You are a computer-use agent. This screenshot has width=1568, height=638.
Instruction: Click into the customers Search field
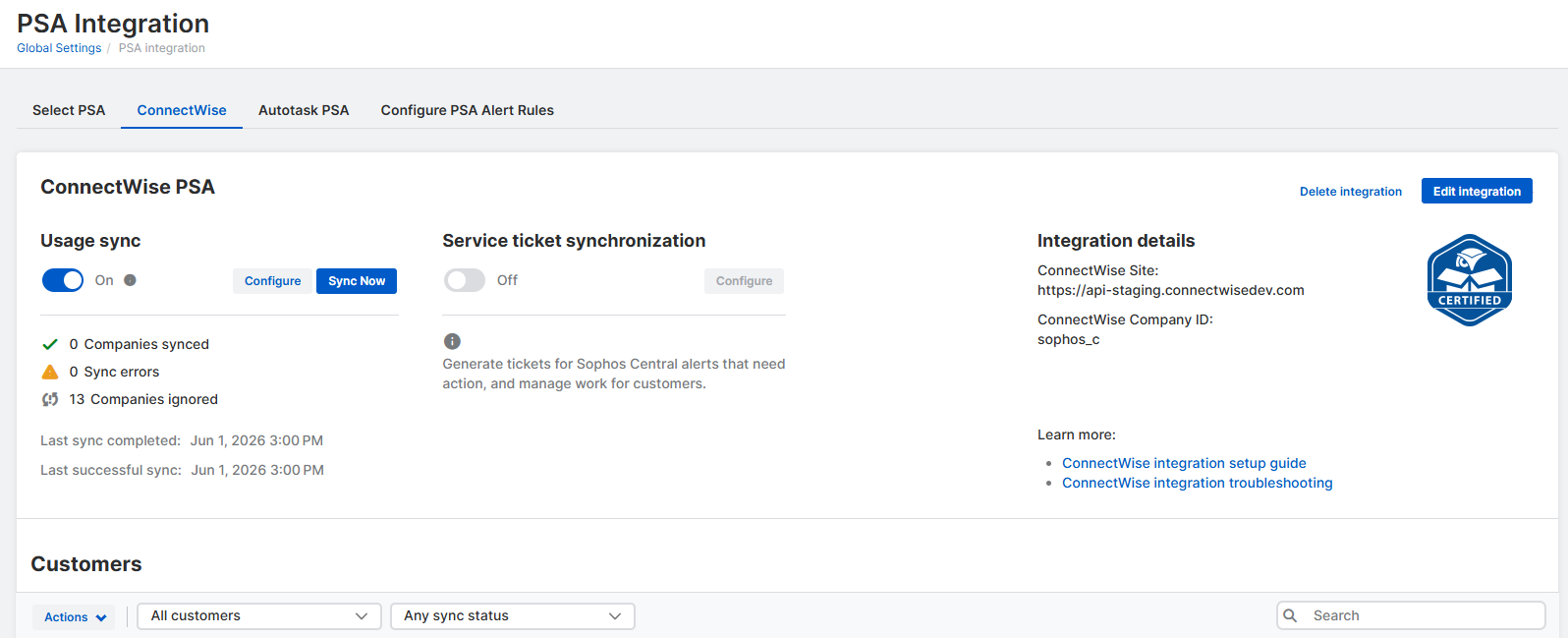[x=1411, y=615]
